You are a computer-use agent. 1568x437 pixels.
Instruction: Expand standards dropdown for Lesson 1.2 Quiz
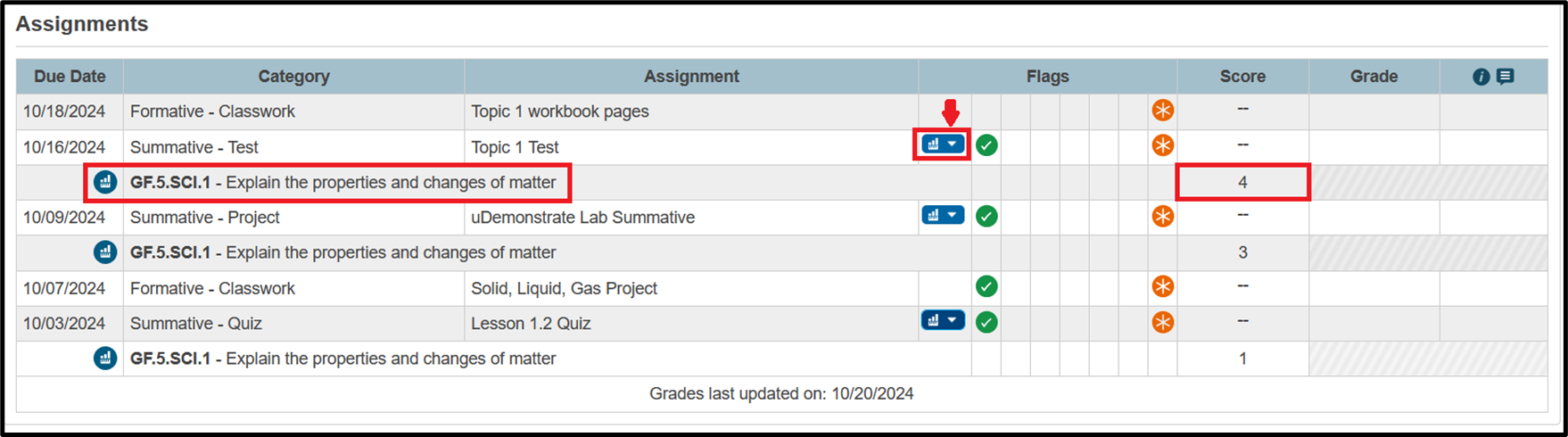943,321
